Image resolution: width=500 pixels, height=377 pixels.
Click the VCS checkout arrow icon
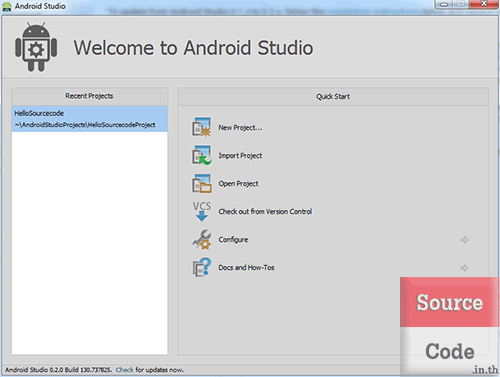coord(202,211)
